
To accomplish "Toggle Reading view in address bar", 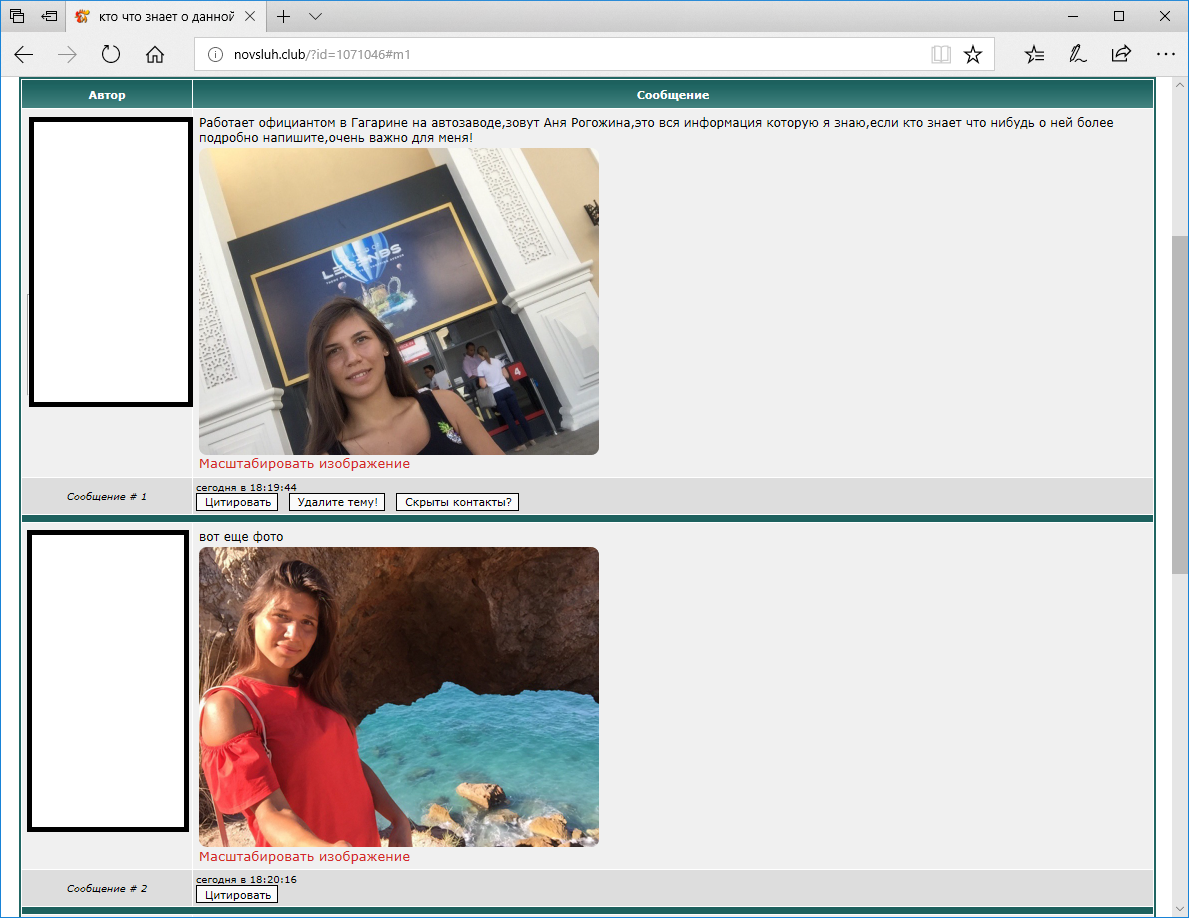I will point(940,55).
